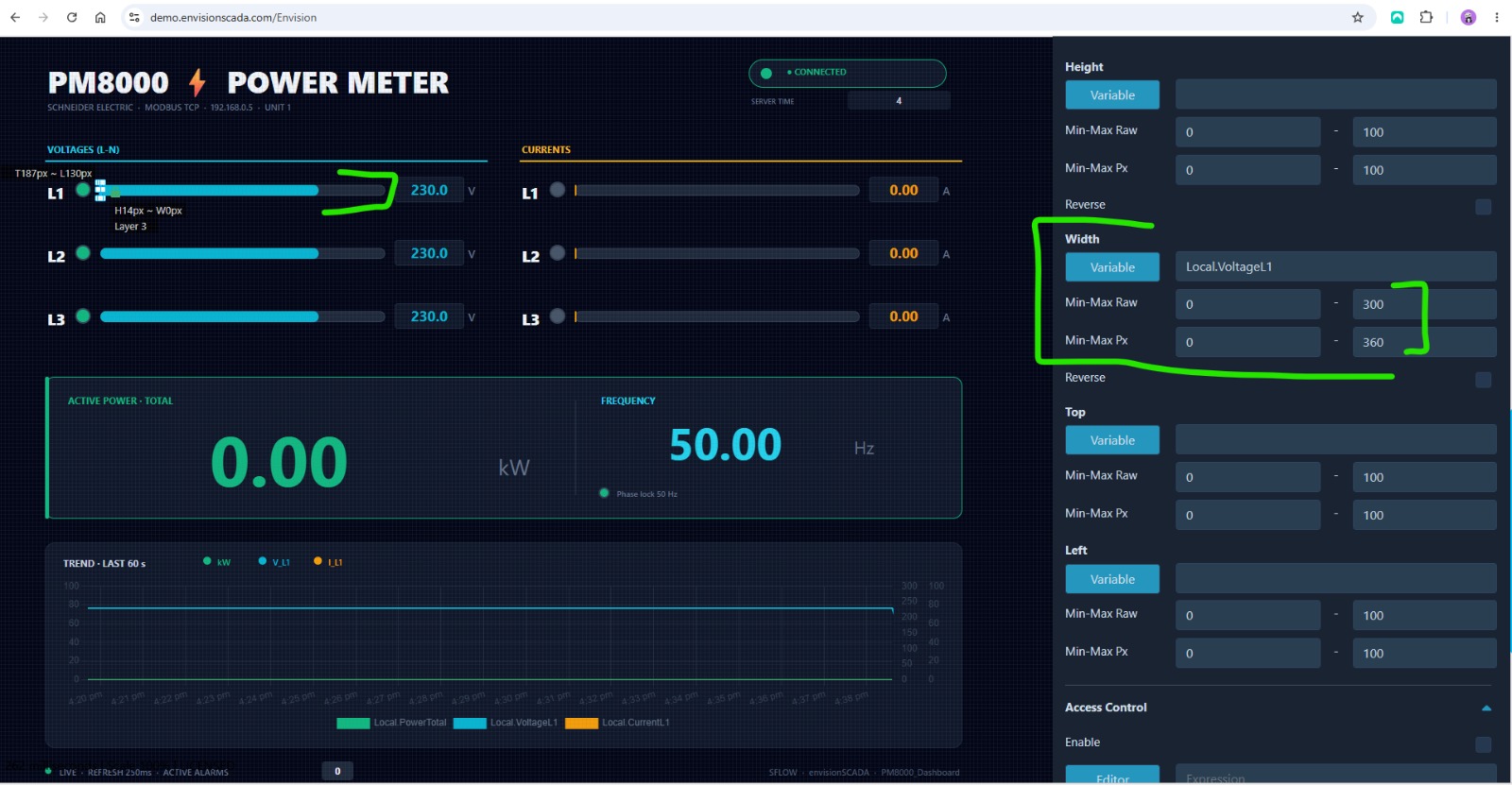Click the V_L1 trend legend dot

(263, 561)
